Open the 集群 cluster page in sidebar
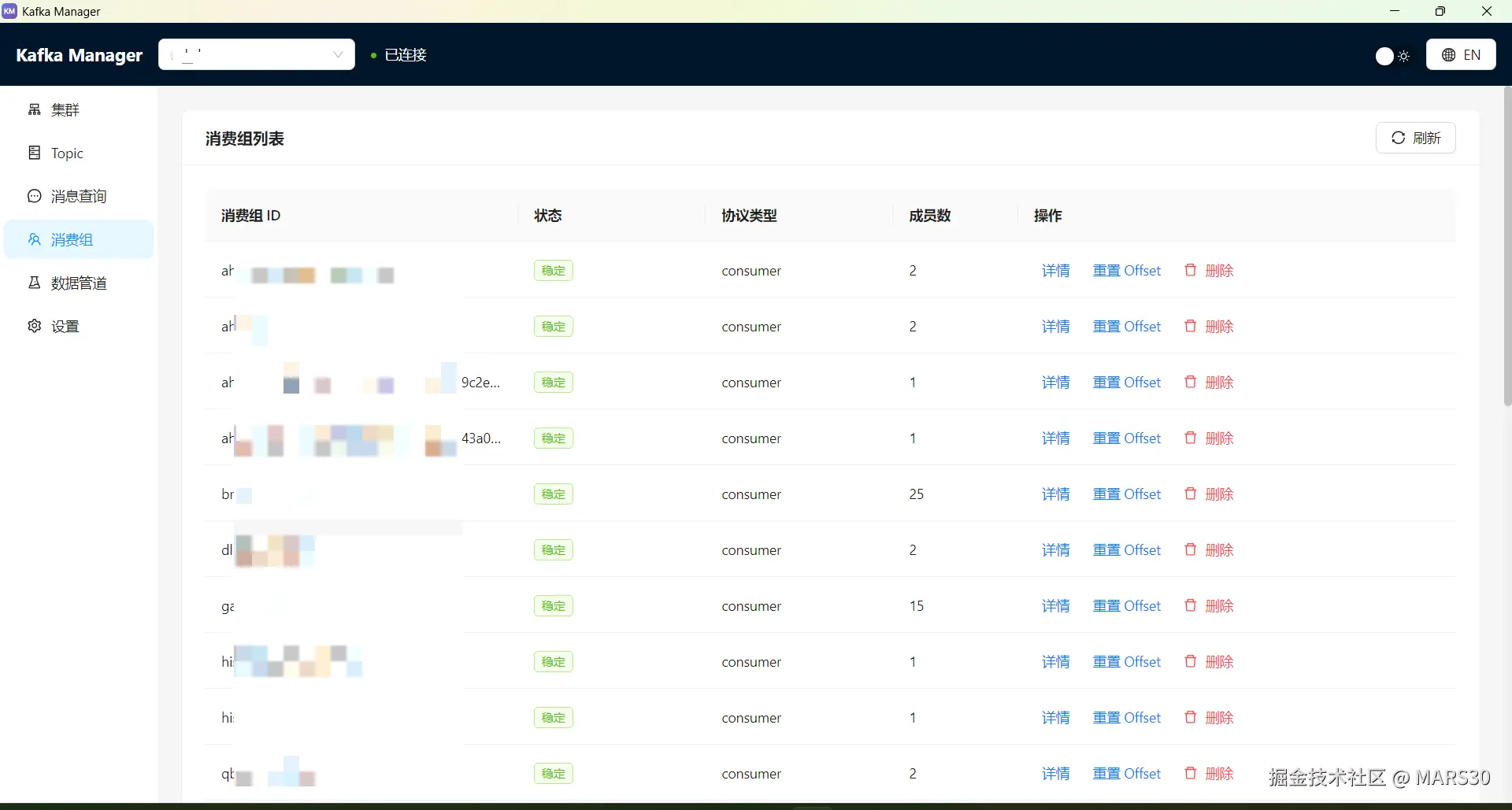The height and width of the screenshot is (810, 1512). point(79,109)
